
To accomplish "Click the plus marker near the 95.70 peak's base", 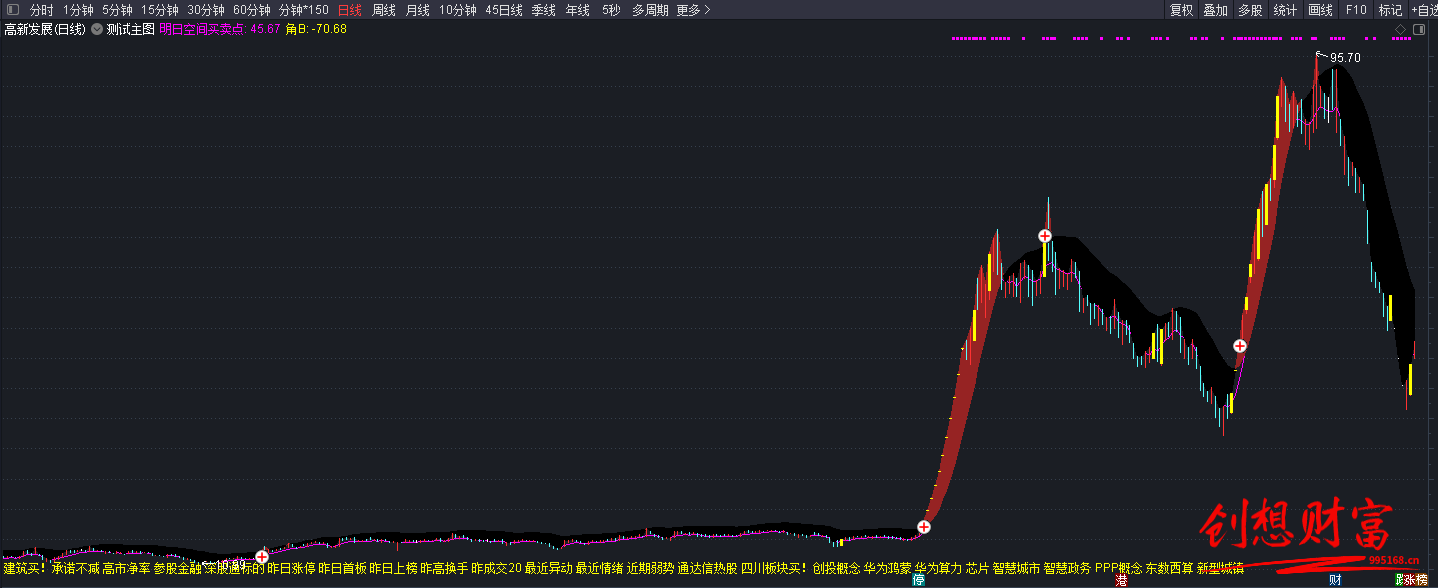I will [1240, 347].
